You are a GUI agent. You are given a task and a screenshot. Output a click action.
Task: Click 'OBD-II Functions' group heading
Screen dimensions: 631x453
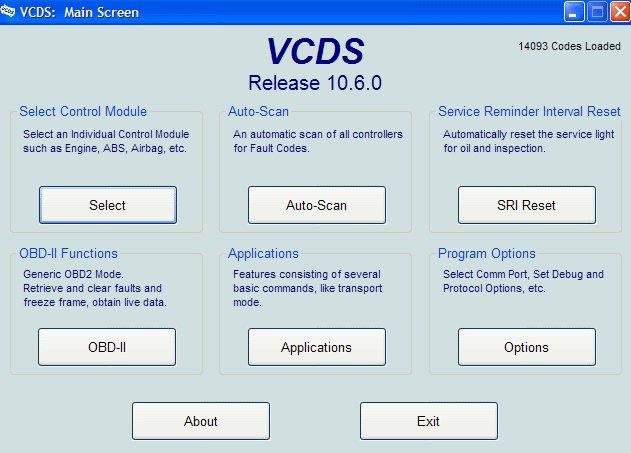tap(68, 253)
